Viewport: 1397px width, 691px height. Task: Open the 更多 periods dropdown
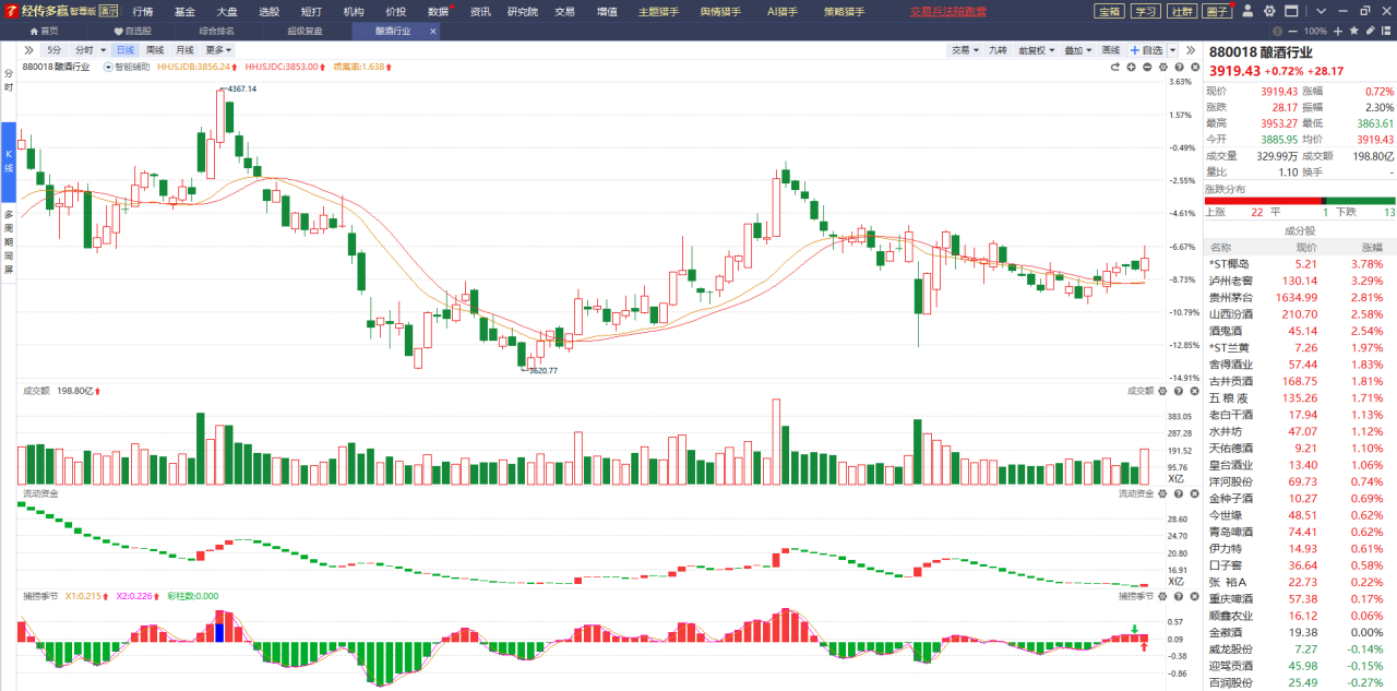(218, 50)
